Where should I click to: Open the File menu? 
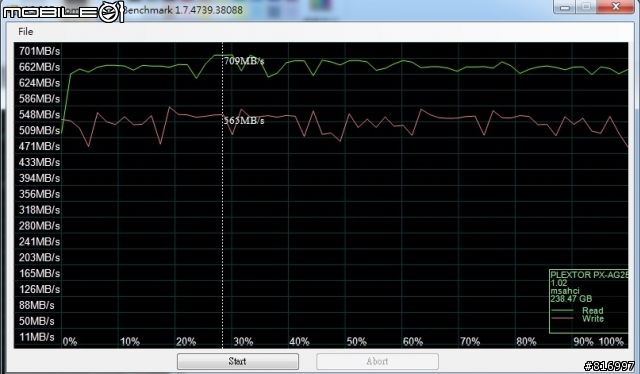coord(26,31)
